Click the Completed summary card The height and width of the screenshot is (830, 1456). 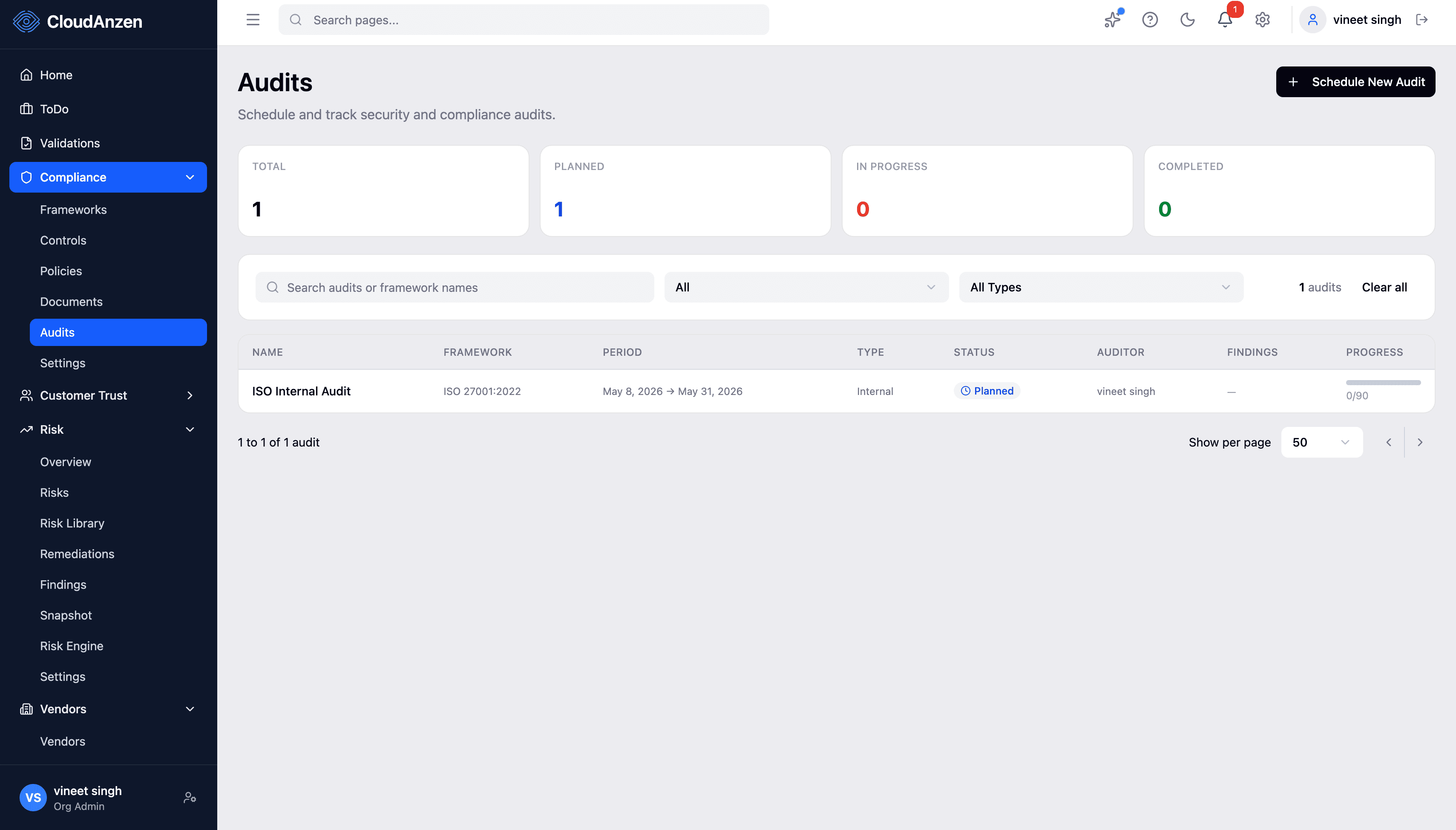[x=1289, y=191]
